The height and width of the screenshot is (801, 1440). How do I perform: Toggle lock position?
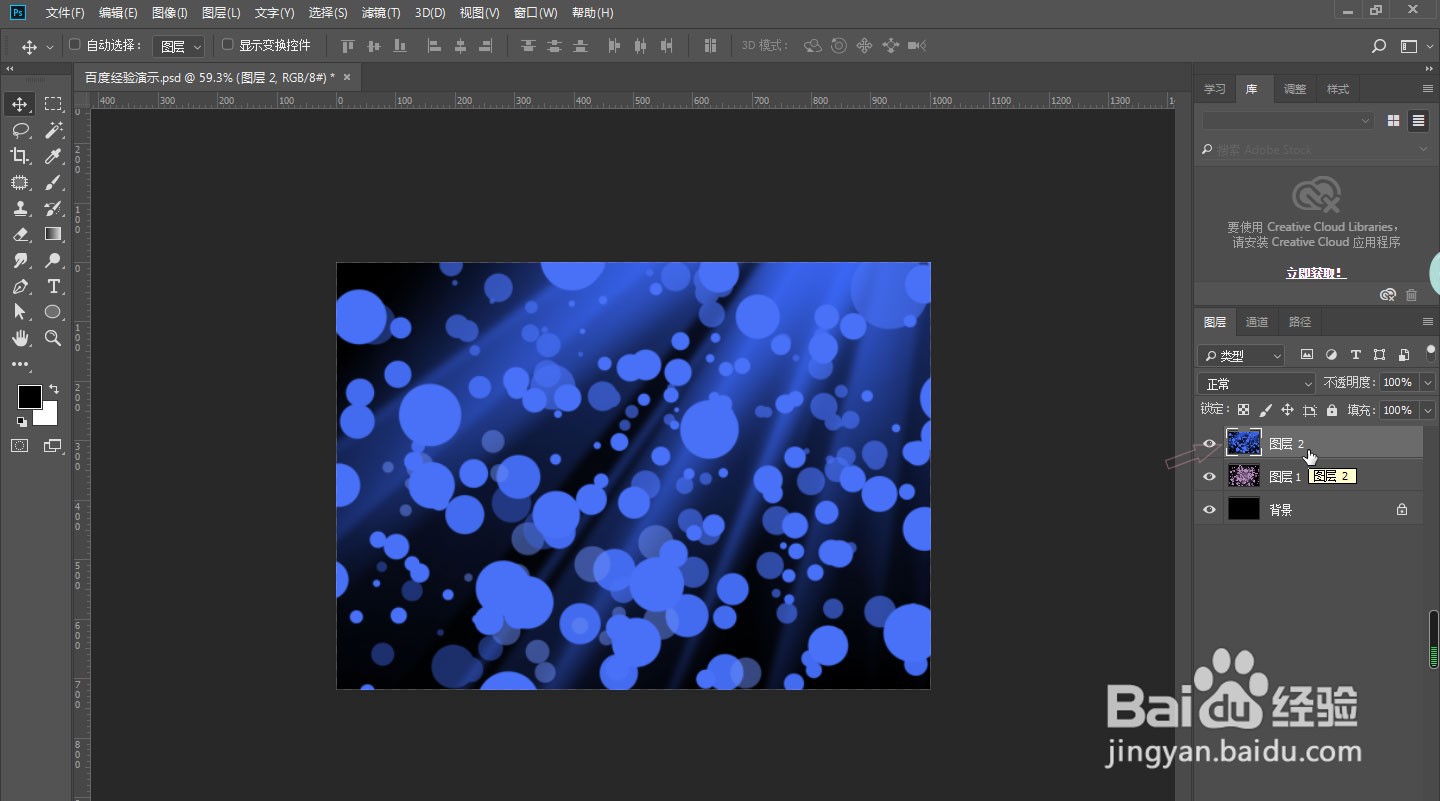1287,410
